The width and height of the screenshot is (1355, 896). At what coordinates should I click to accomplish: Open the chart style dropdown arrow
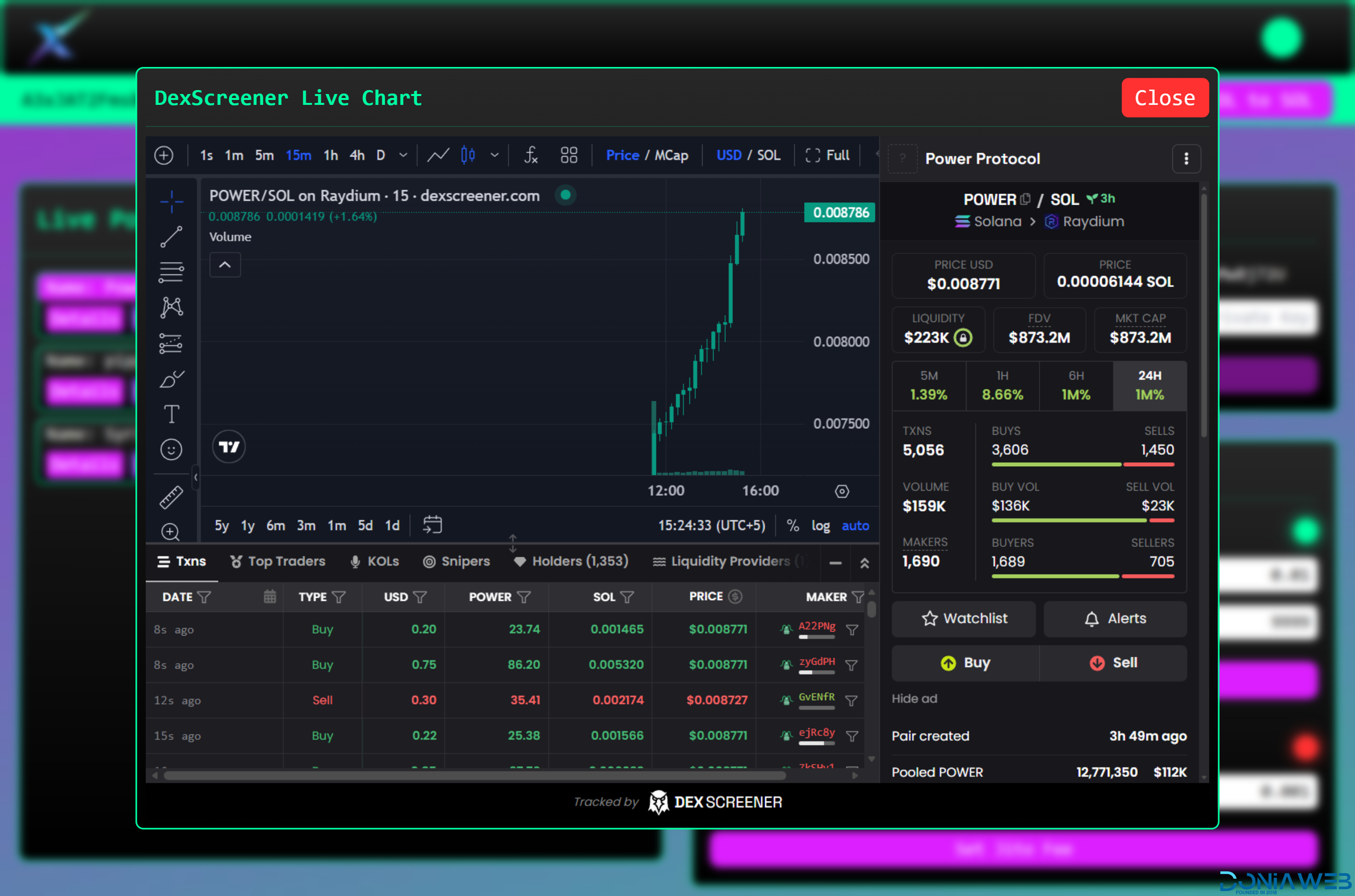(495, 156)
